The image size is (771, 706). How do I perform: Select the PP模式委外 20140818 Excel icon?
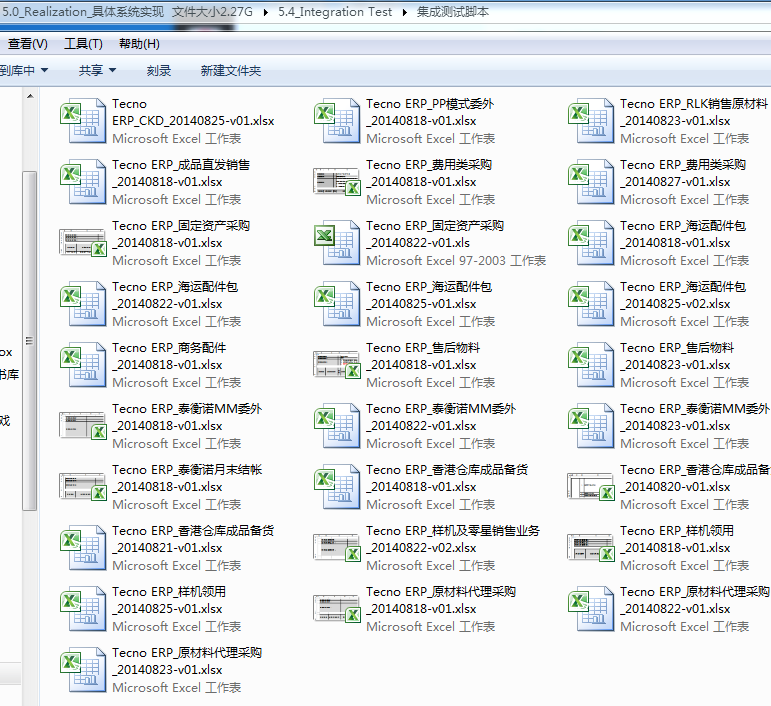point(337,121)
